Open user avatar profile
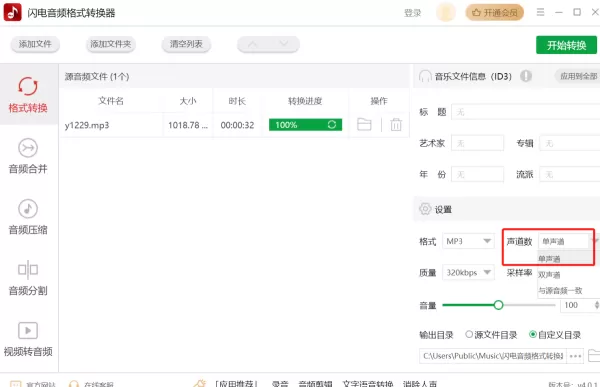600x387 pixels. coord(446,12)
